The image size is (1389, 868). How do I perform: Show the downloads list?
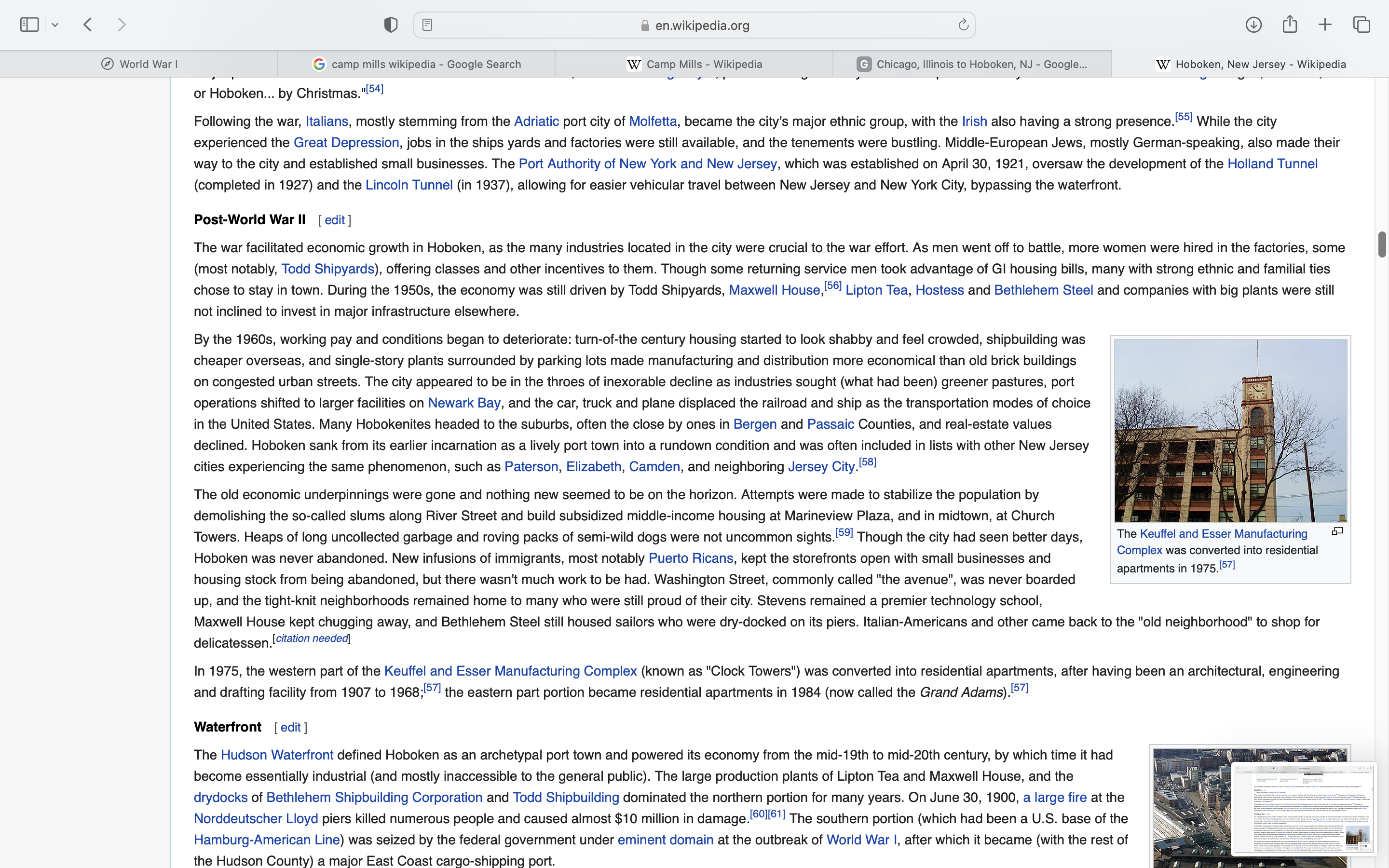[x=1253, y=25]
